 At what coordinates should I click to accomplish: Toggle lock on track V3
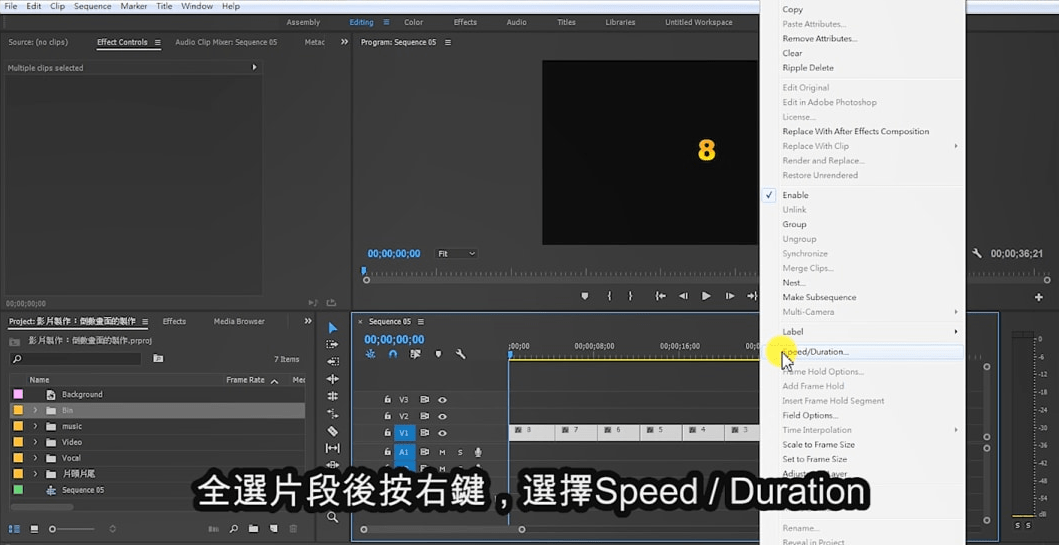coord(388,400)
